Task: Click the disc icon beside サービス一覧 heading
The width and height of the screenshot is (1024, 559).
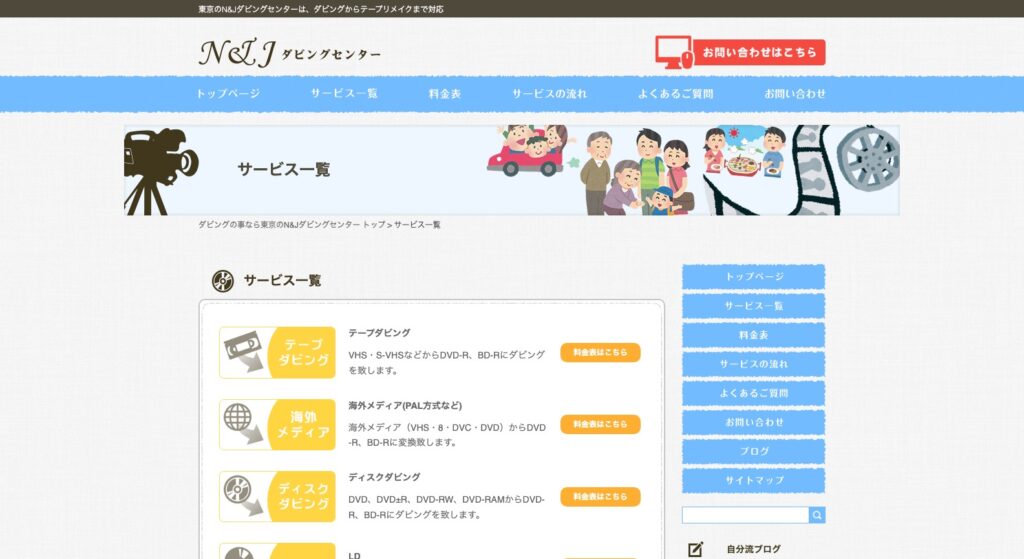Action: [222, 281]
